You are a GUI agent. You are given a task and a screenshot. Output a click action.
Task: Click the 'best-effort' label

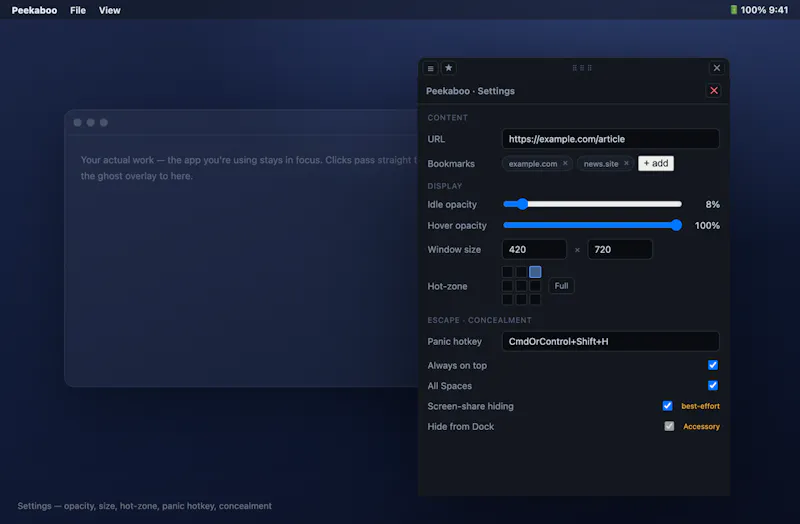click(701, 406)
